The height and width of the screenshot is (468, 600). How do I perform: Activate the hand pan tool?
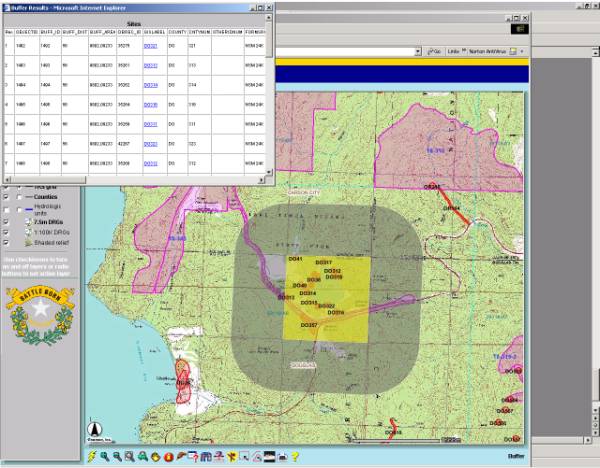pos(156,456)
